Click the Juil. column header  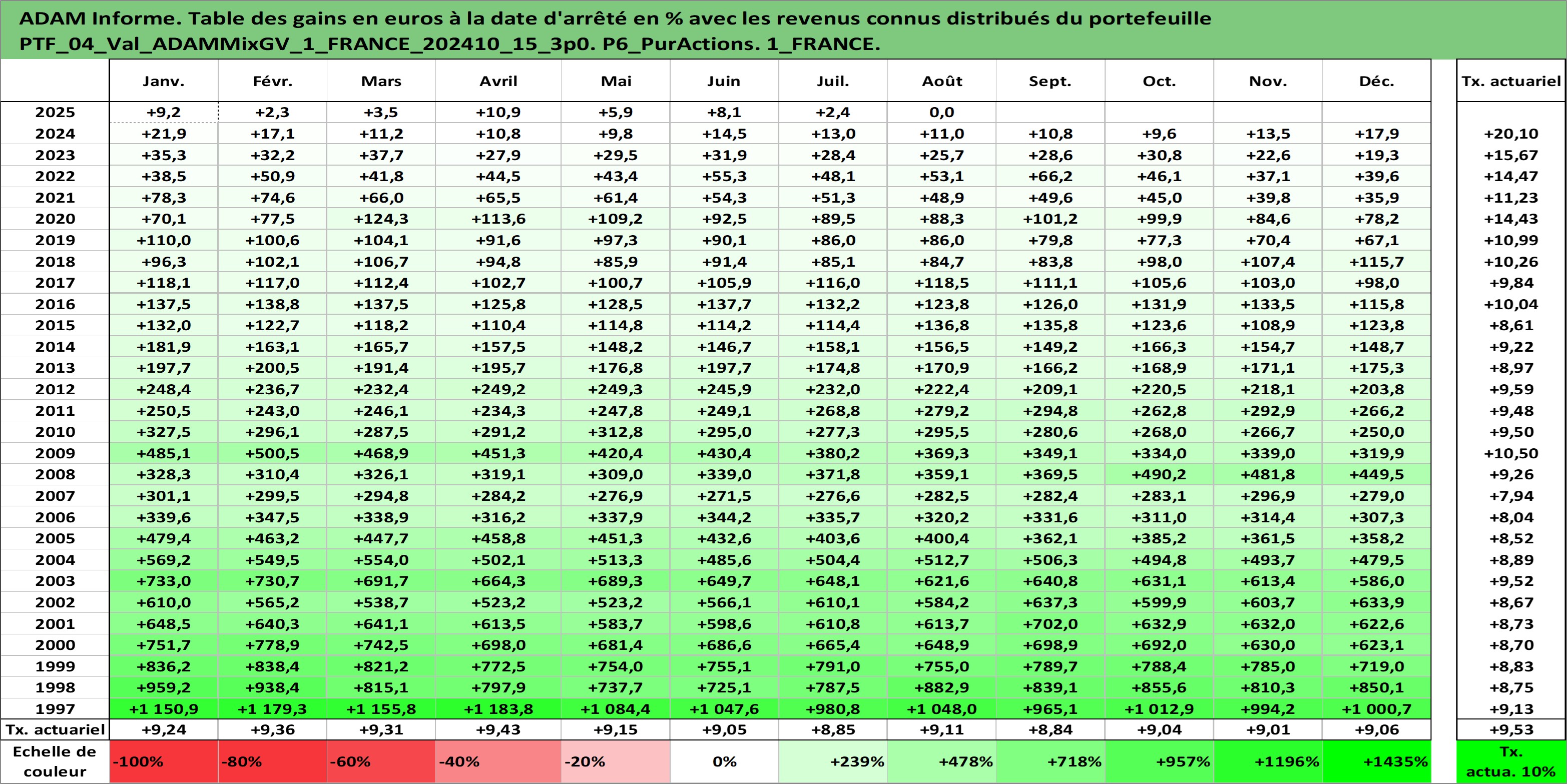click(x=833, y=81)
